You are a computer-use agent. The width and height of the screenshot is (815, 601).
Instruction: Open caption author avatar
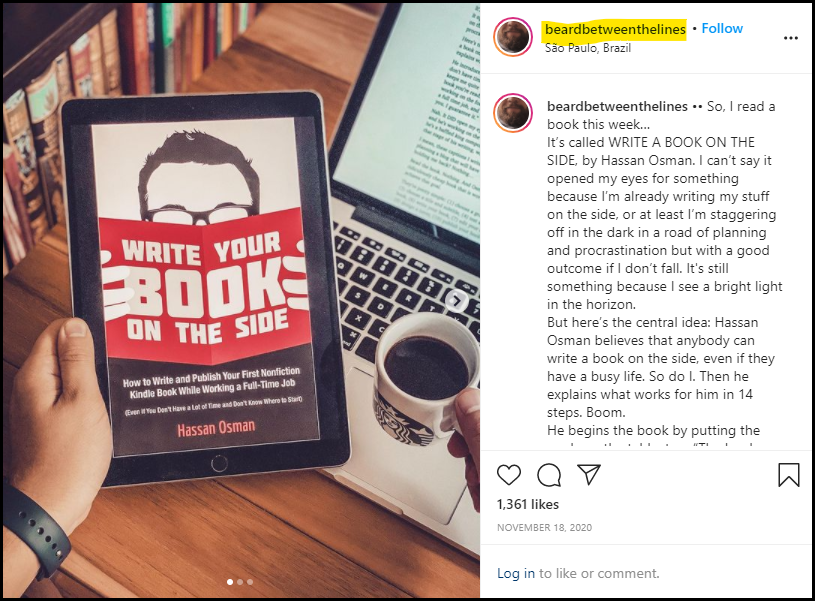[x=513, y=113]
